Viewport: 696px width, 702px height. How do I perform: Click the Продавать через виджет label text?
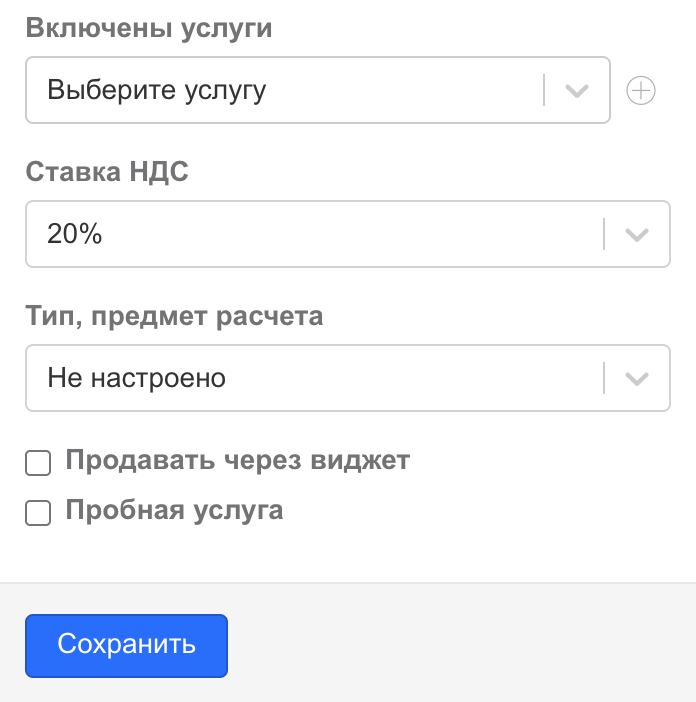pyautogui.click(x=237, y=461)
